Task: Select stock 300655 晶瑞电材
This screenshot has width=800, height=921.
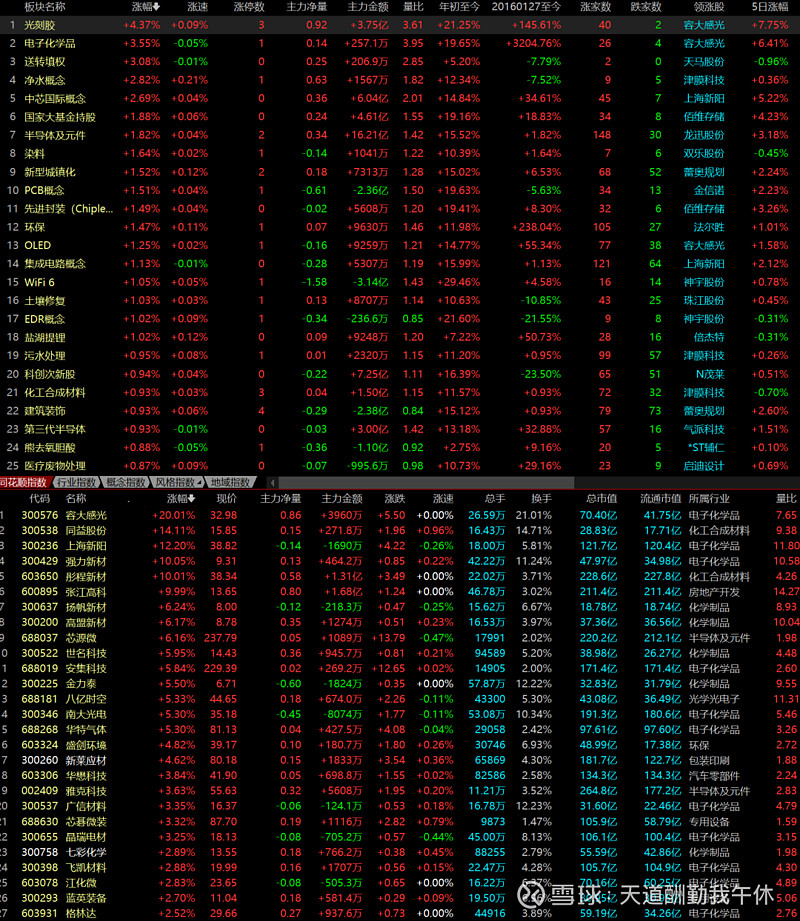Action: click(x=400, y=837)
